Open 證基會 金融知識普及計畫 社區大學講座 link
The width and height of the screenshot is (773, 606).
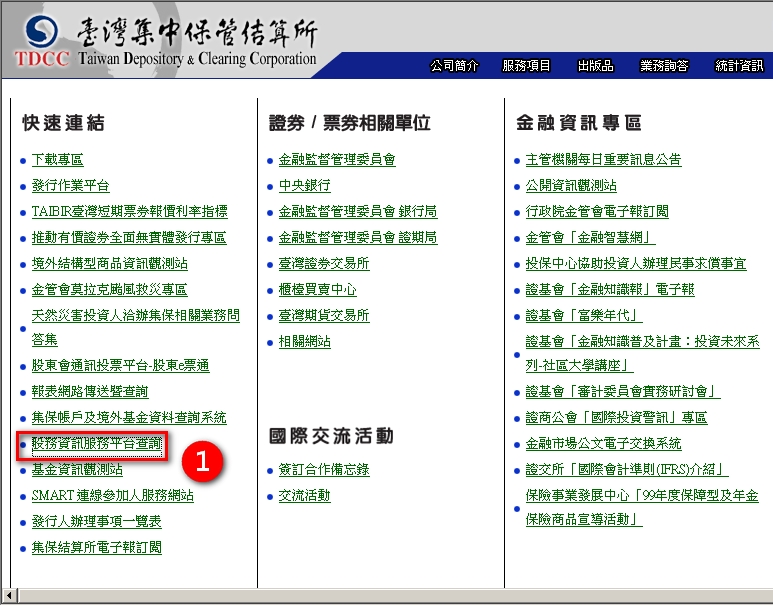(643, 354)
